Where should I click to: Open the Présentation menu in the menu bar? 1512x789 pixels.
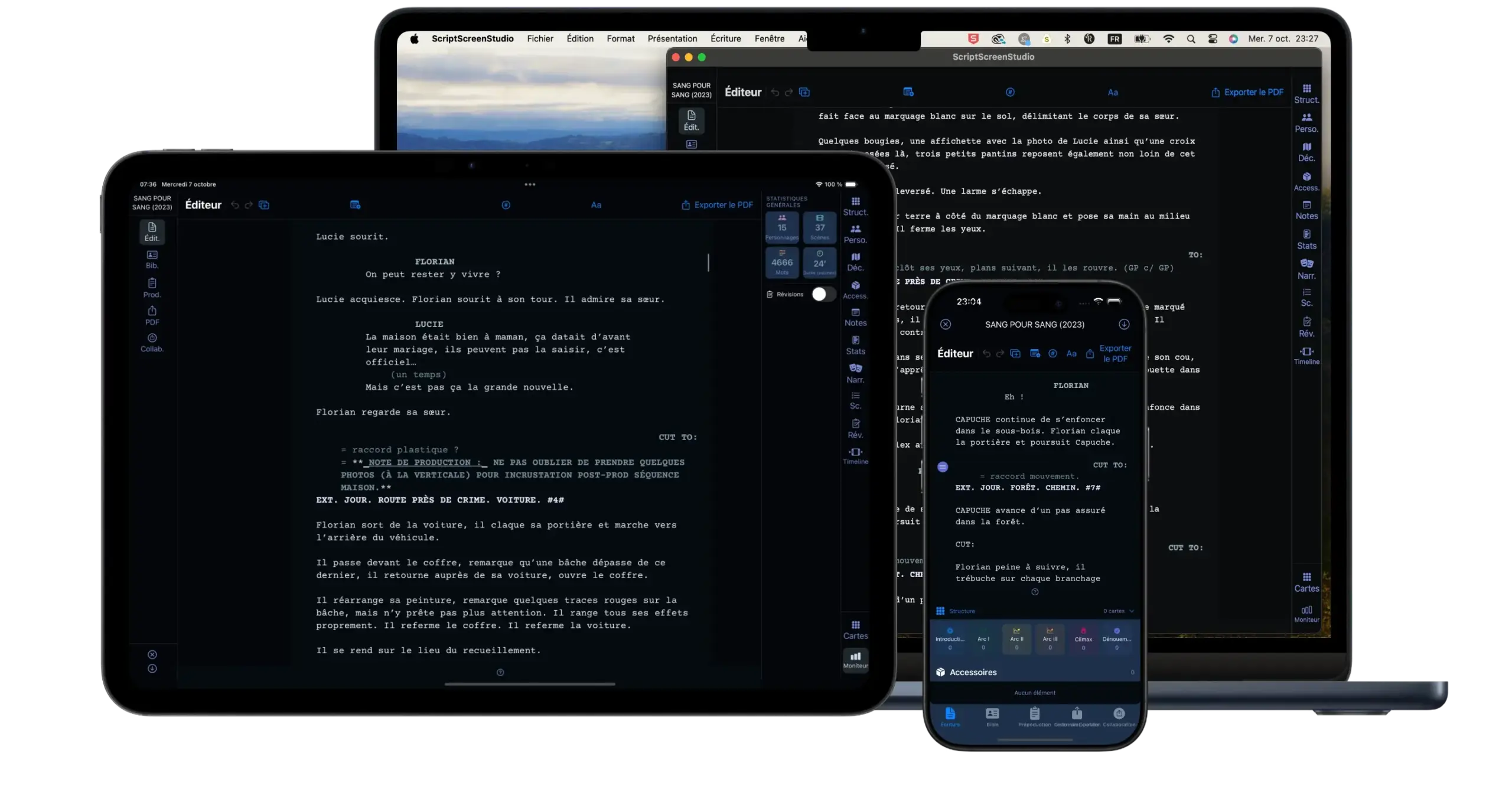pos(672,38)
